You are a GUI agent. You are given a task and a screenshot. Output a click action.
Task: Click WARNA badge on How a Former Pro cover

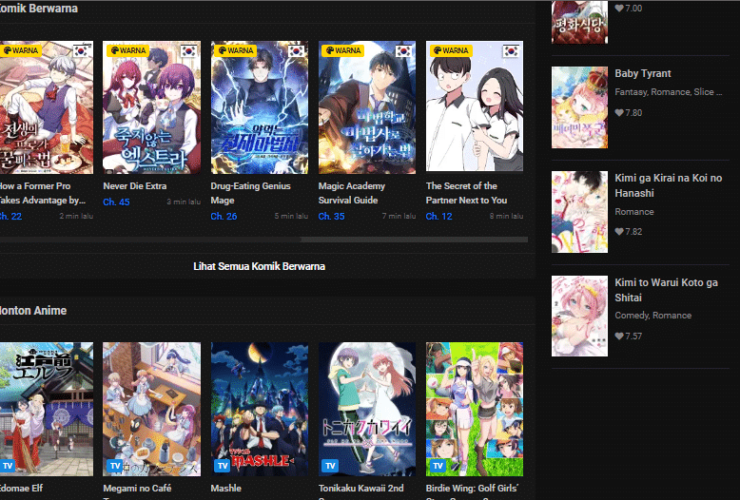(20, 51)
